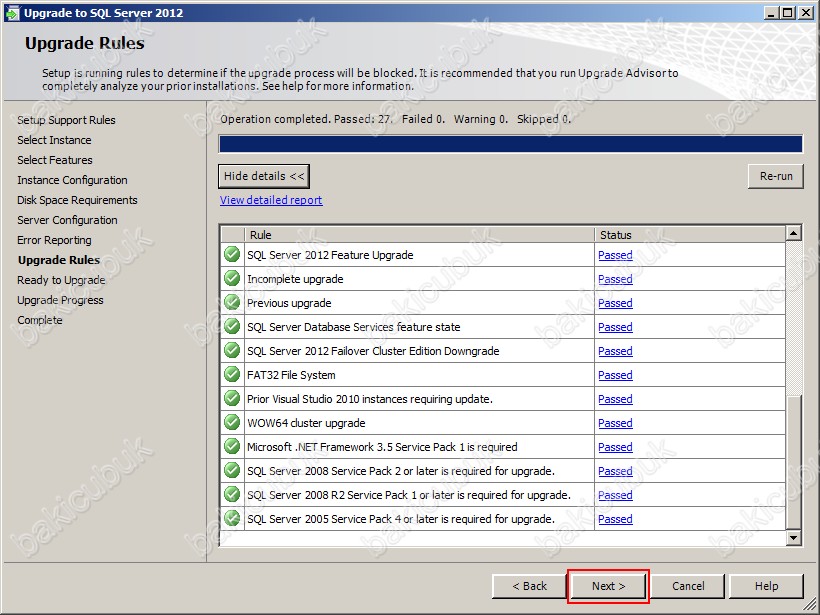Image resolution: width=820 pixels, height=615 pixels.
Task: Click check icon for SQL Server 2005 Service Pack 4 rule
Action: pyautogui.click(x=232, y=519)
